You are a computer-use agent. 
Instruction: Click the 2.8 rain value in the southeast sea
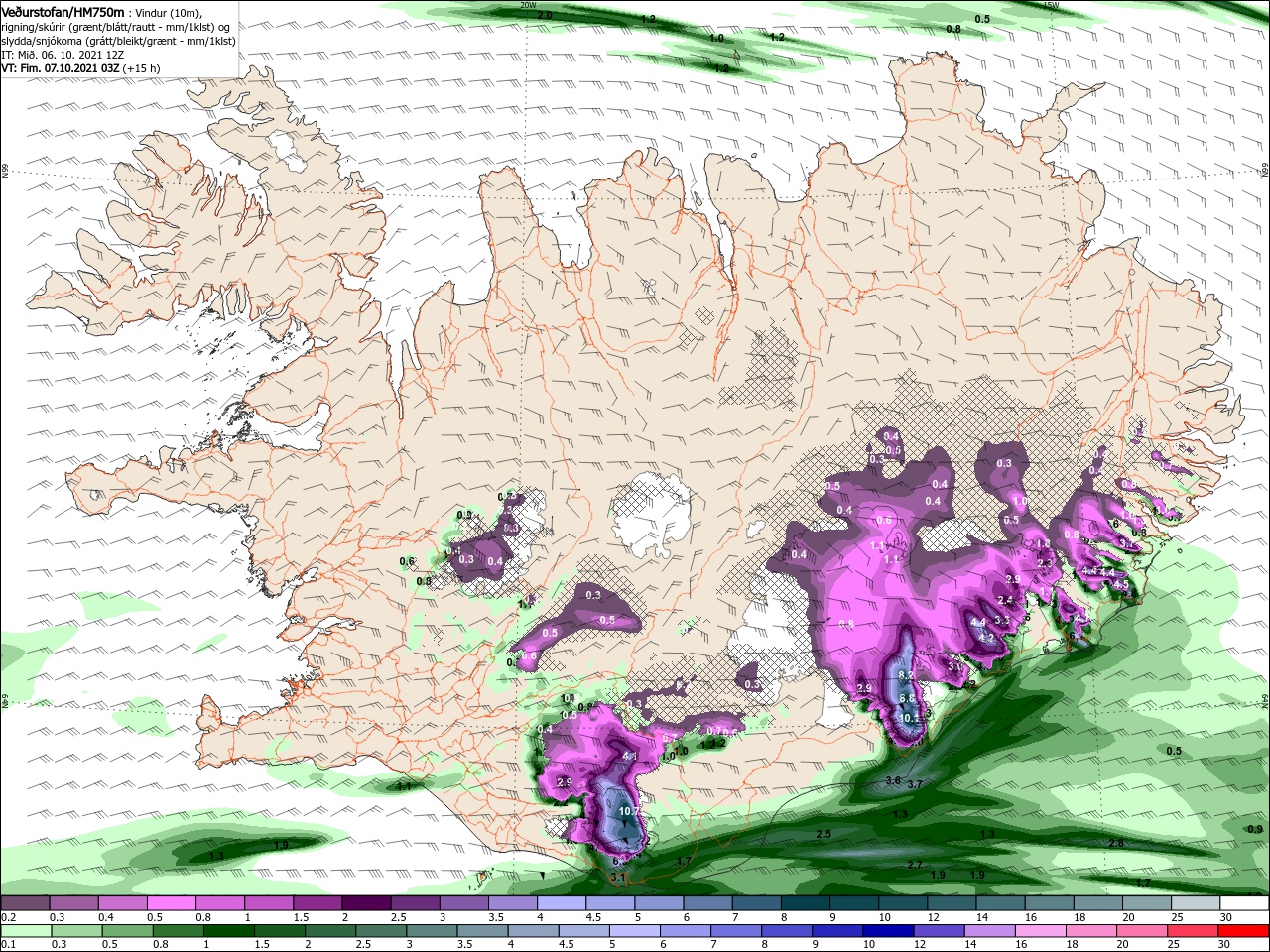pyautogui.click(x=1116, y=843)
